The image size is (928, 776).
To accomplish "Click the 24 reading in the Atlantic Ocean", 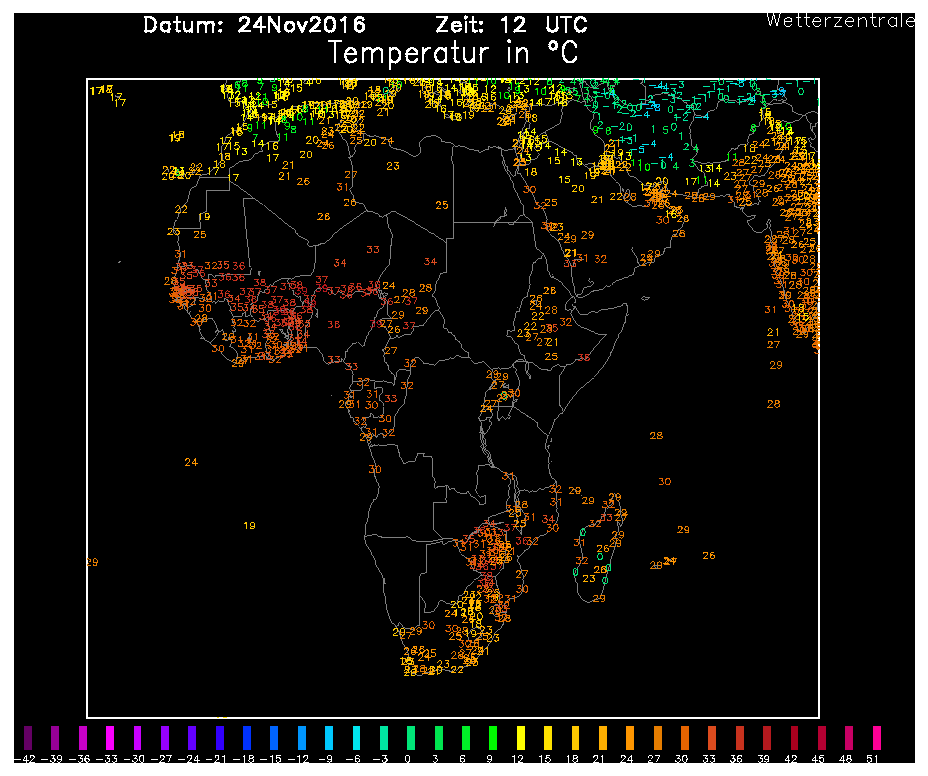I will [x=191, y=461].
